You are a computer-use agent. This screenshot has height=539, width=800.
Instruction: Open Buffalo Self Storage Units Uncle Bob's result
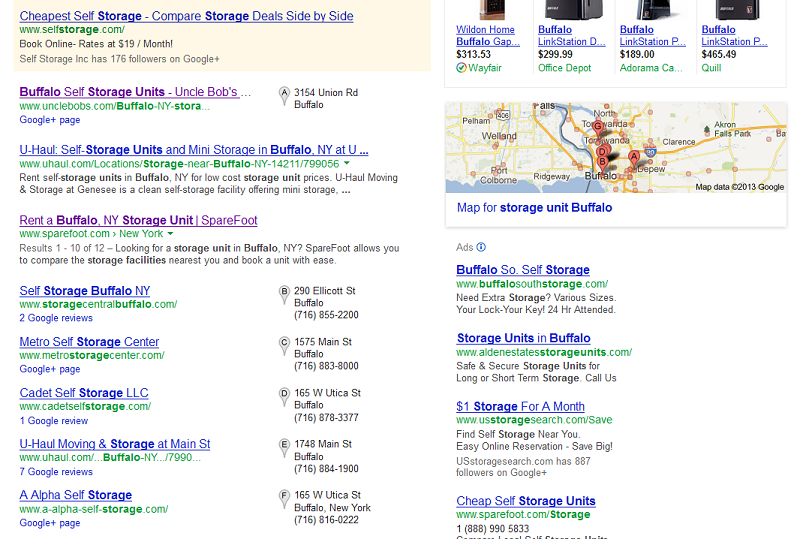[135, 92]
